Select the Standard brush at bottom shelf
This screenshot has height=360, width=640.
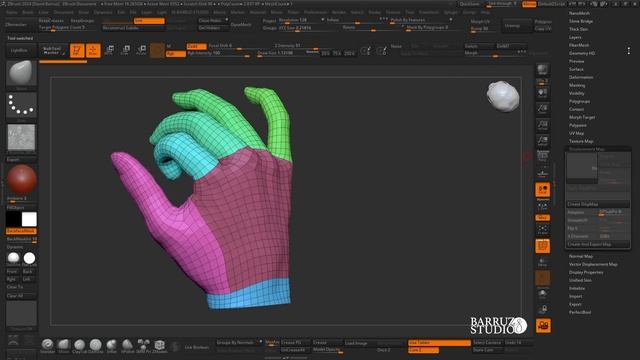click(x=47, y=345)
